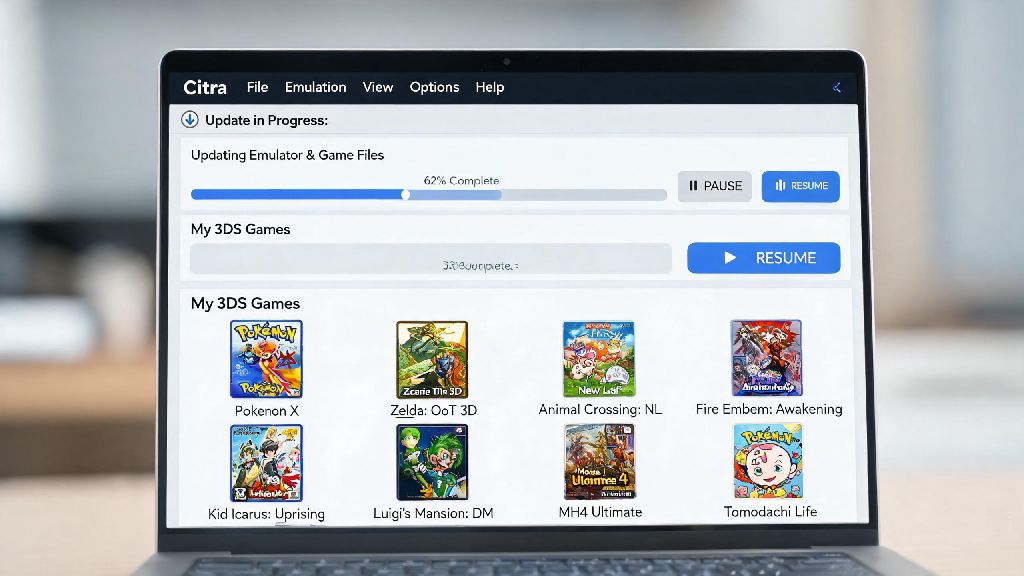This screenshot has width=1024, height=576.
Task: Click the blue chevron in title bar
Action: (837, 88)
